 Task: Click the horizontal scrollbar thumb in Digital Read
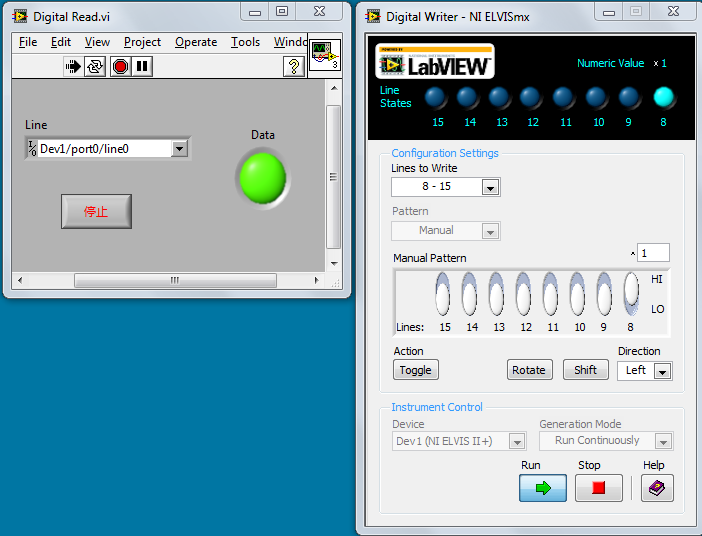175,280
